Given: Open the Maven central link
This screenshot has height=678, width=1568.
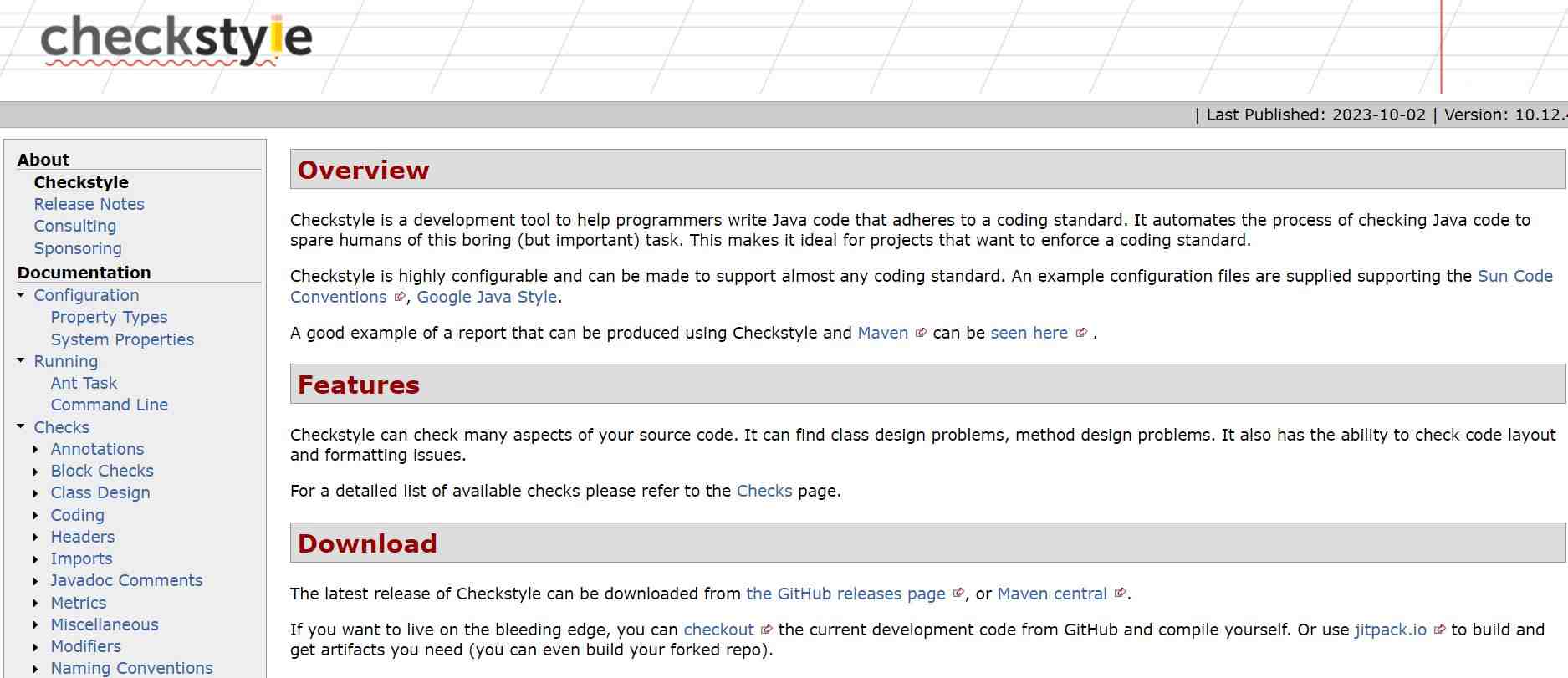Looking at the screenshot, I should (x=1052, y=594).
